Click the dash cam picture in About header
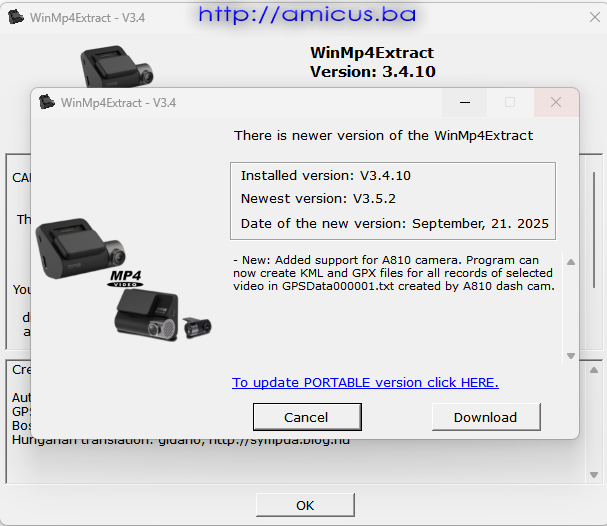 click(117, 66)
